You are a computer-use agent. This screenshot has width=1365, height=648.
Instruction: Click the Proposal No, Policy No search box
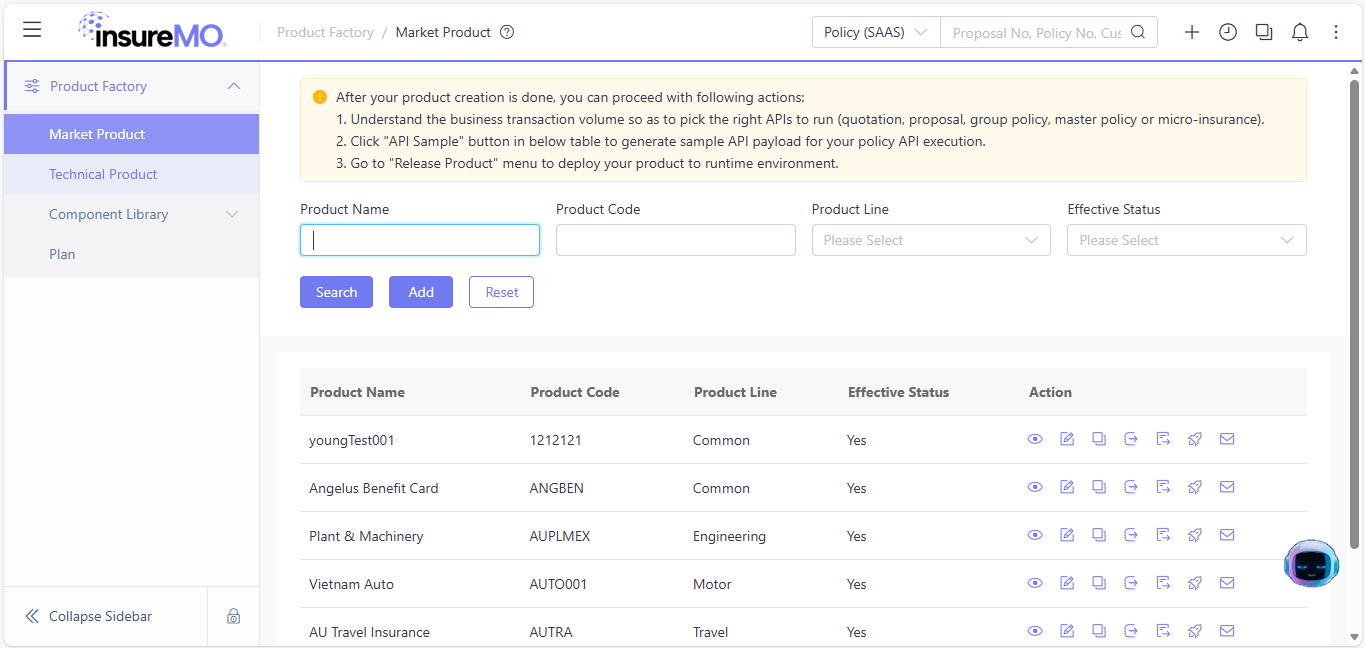[1037, 32]
